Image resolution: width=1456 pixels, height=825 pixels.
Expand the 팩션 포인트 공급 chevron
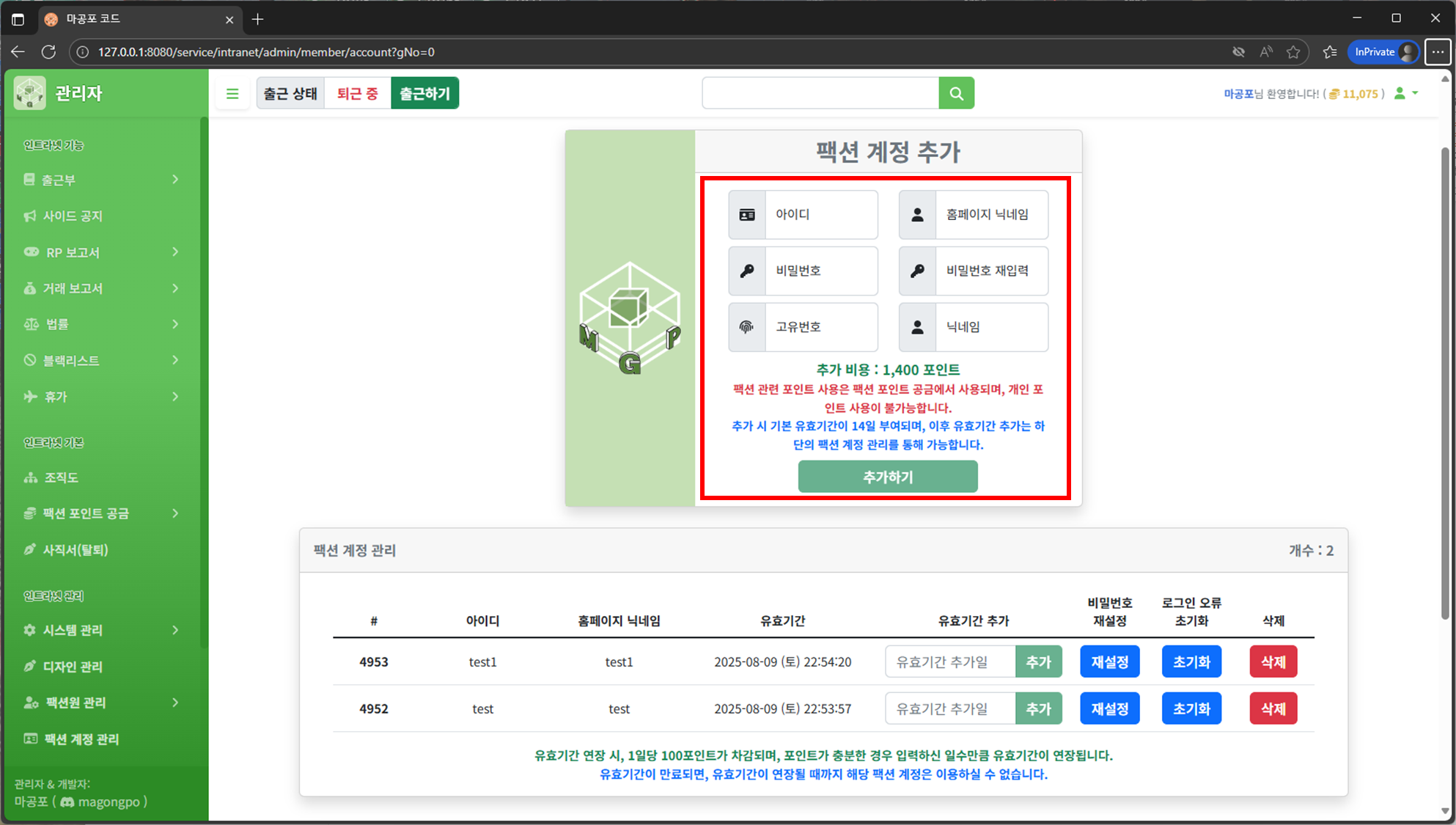(175, 513)
